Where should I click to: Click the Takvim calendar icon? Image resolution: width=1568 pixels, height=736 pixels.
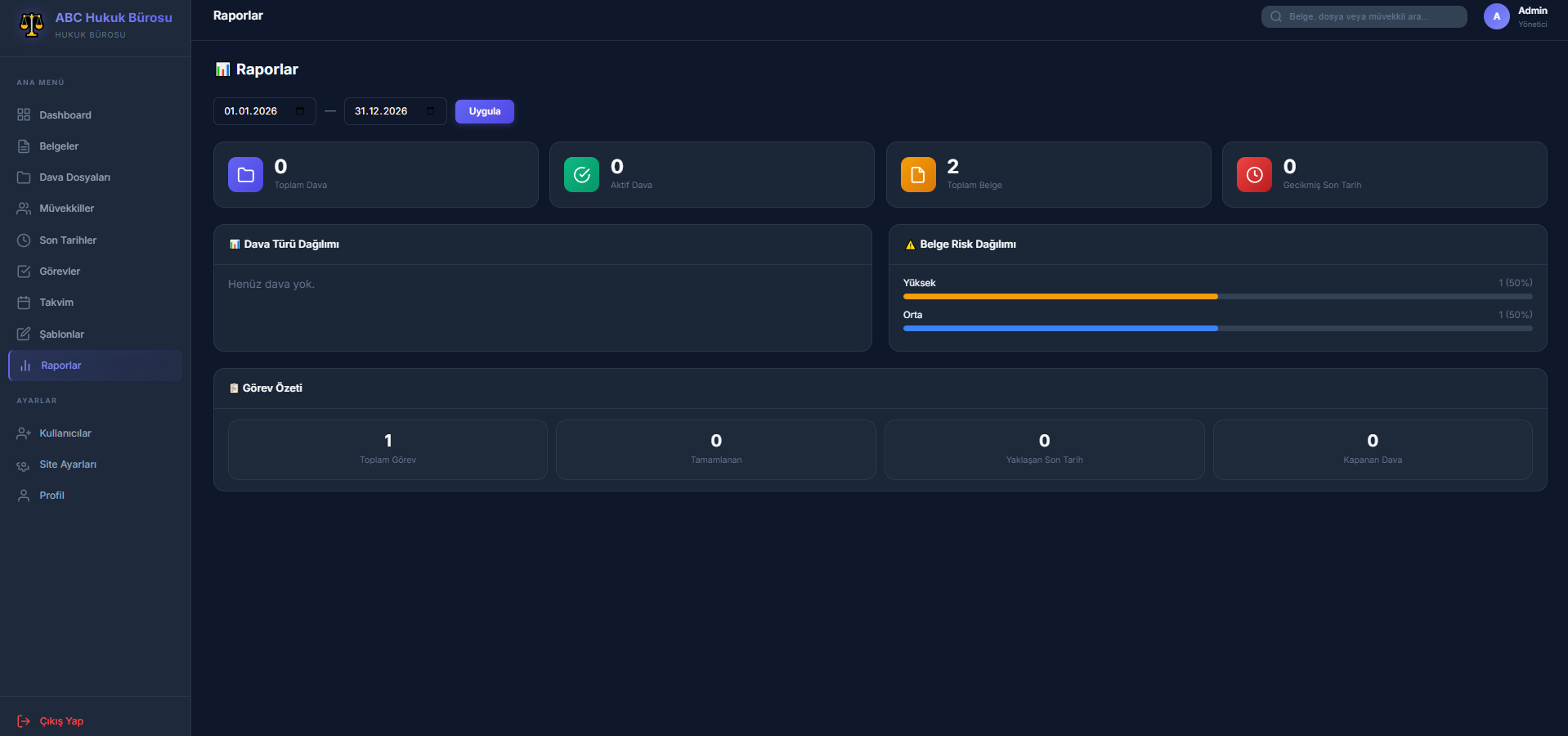point(24,303)
